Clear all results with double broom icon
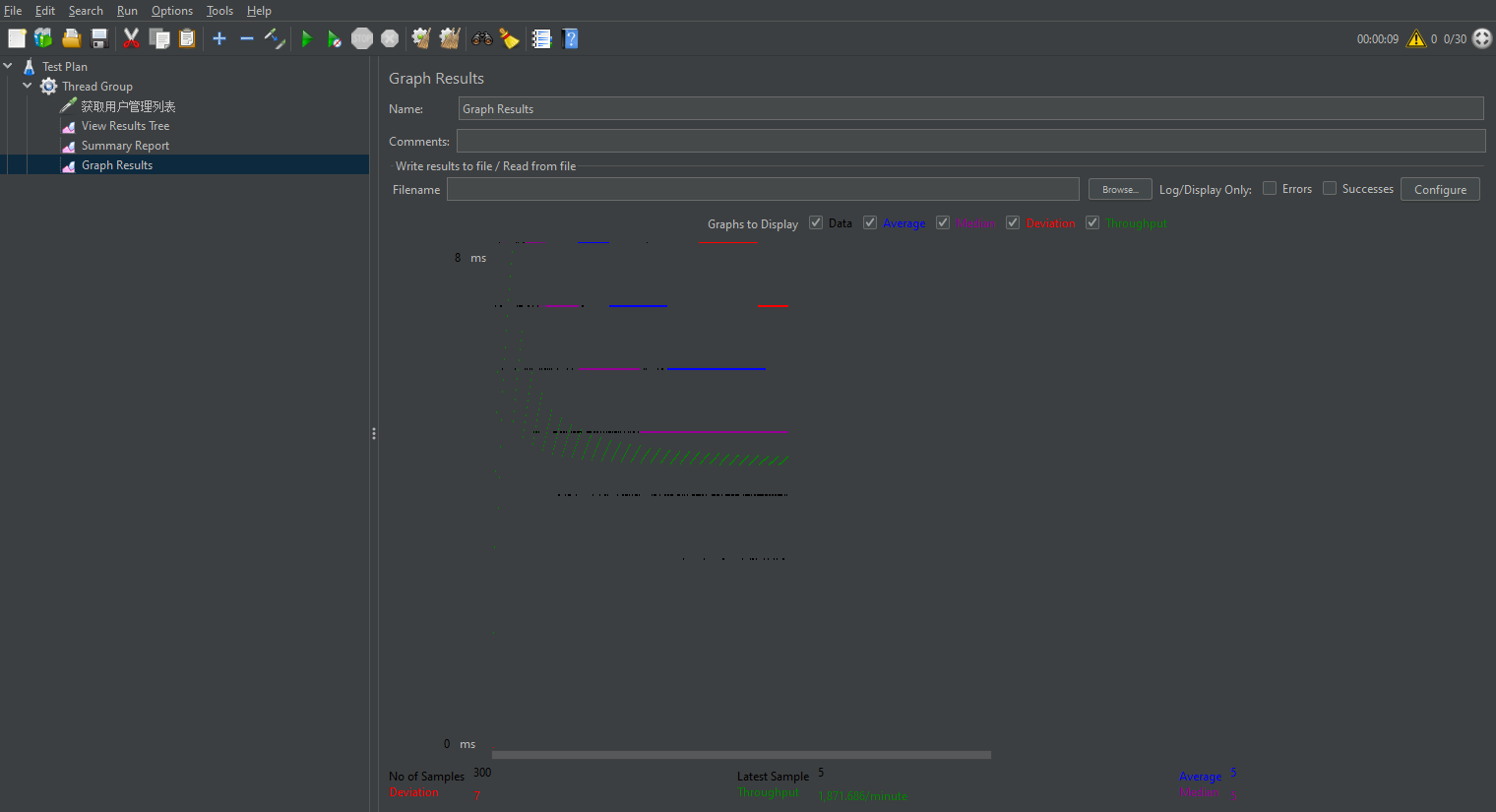This screenshot has width=1496, height=812. coord(450,38)
